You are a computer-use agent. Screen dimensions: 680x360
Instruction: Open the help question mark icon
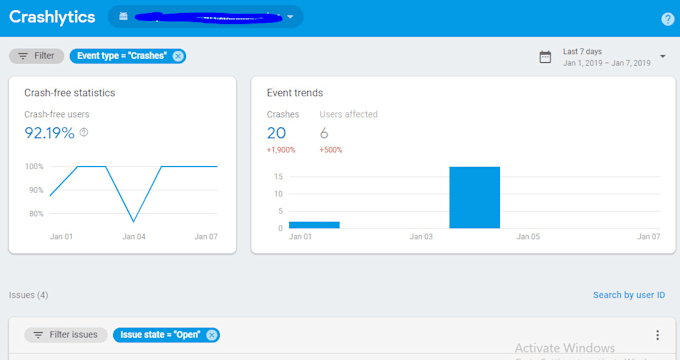click(x=667, y=19)
